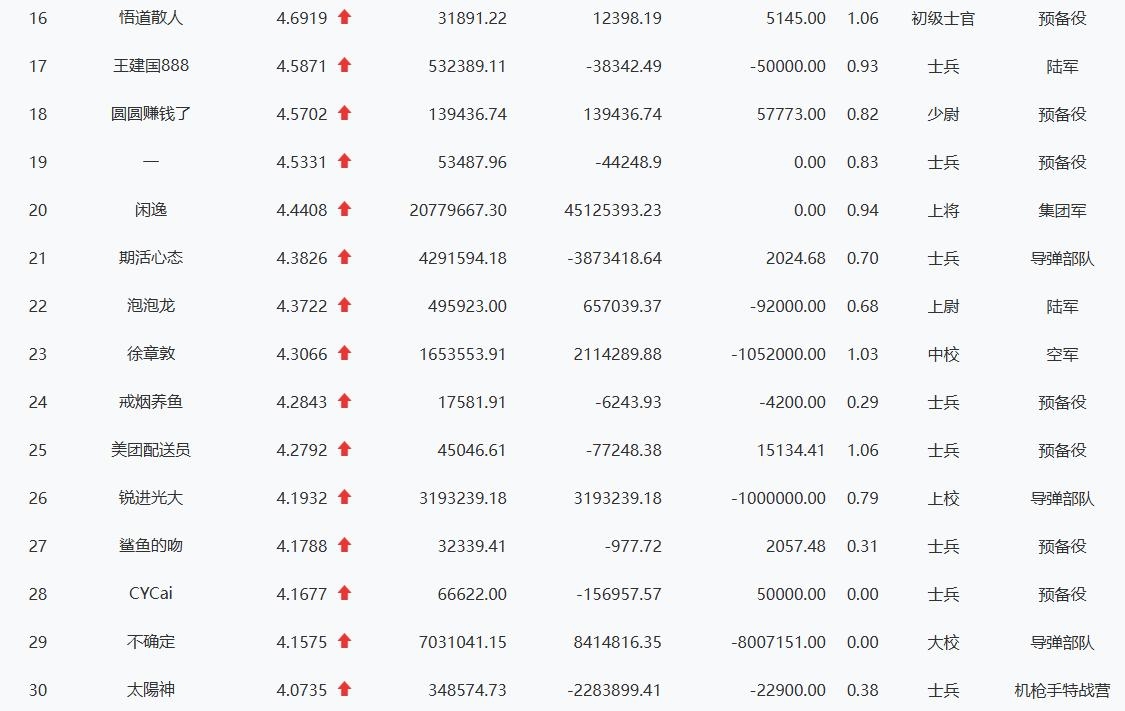Click 机枪手特战营 team label
Screen dimensions: 1125x711
[x=1062, y=690]
